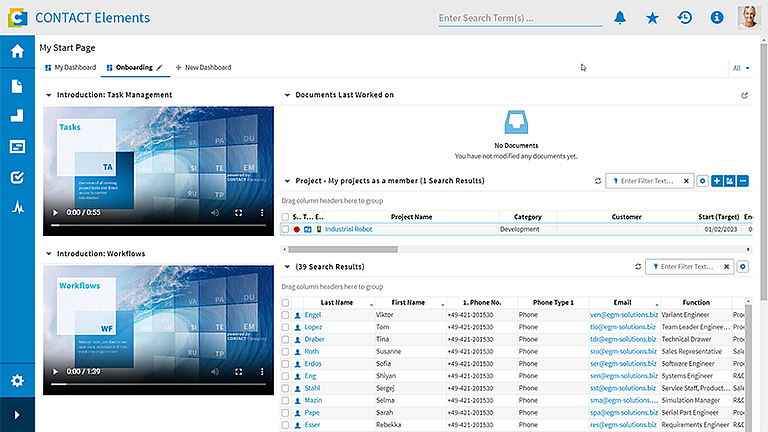Open Mazin person link
Screen dimensions: 768x432
(313, 401)
